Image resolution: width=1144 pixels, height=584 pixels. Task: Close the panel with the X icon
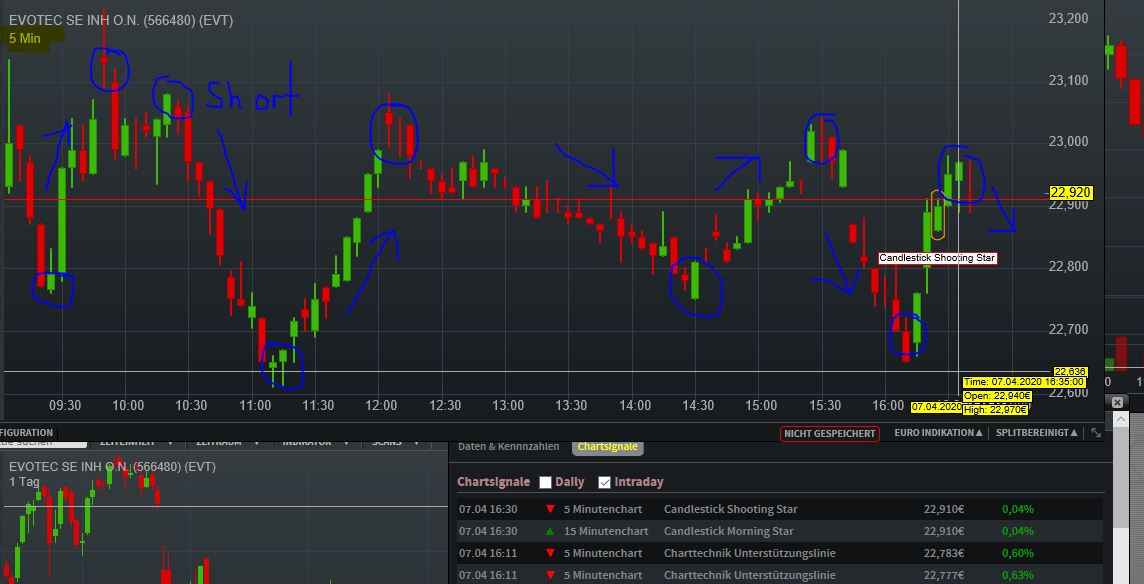[x=1117, y=402]
